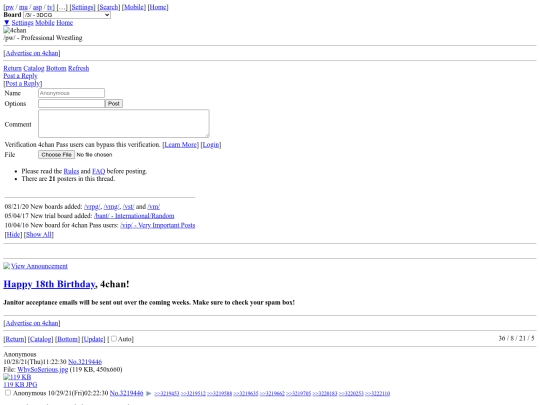The width and height of the screenshot is (540, 405).
Task: Open the Rules link
Action: (x=71, y=171)
